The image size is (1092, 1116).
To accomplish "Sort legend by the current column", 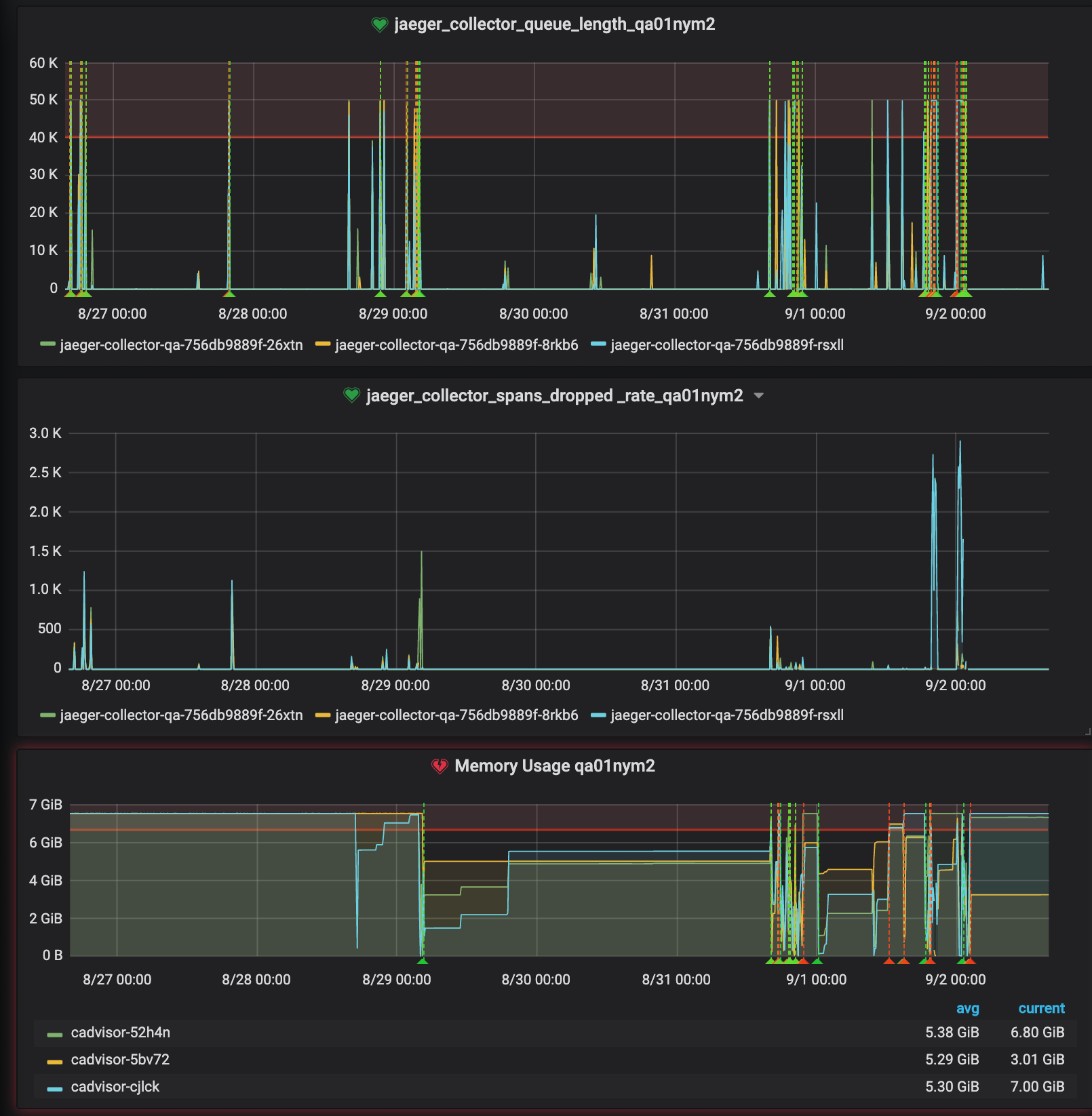I will pyautogui.click(x=1041, y=1009).
